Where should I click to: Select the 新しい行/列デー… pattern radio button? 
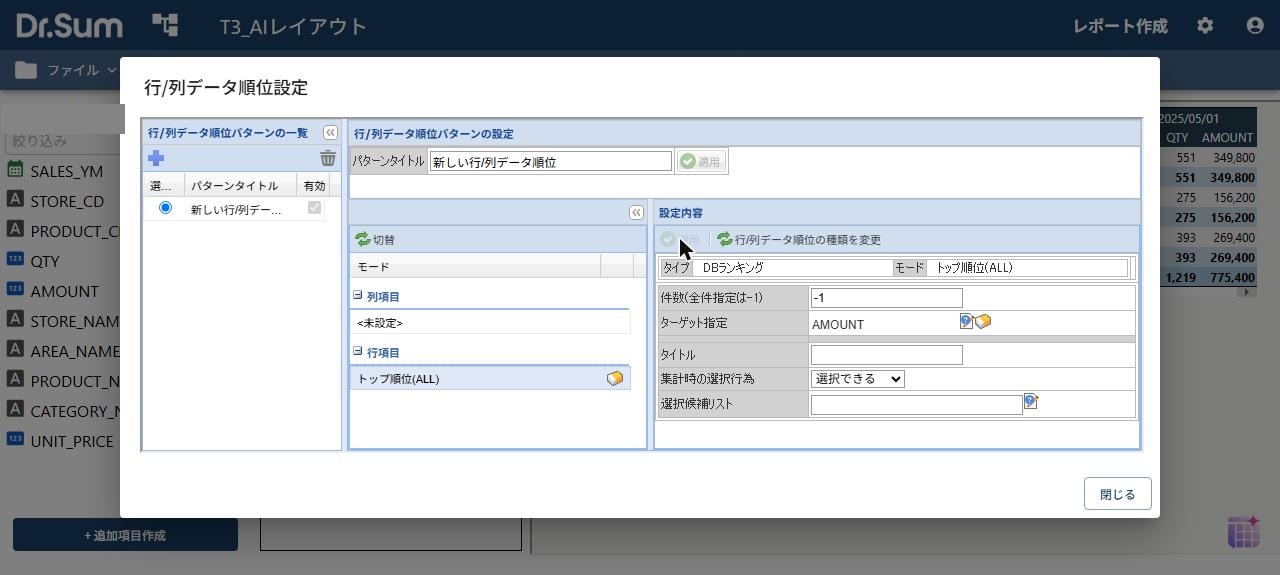point(165,208)
